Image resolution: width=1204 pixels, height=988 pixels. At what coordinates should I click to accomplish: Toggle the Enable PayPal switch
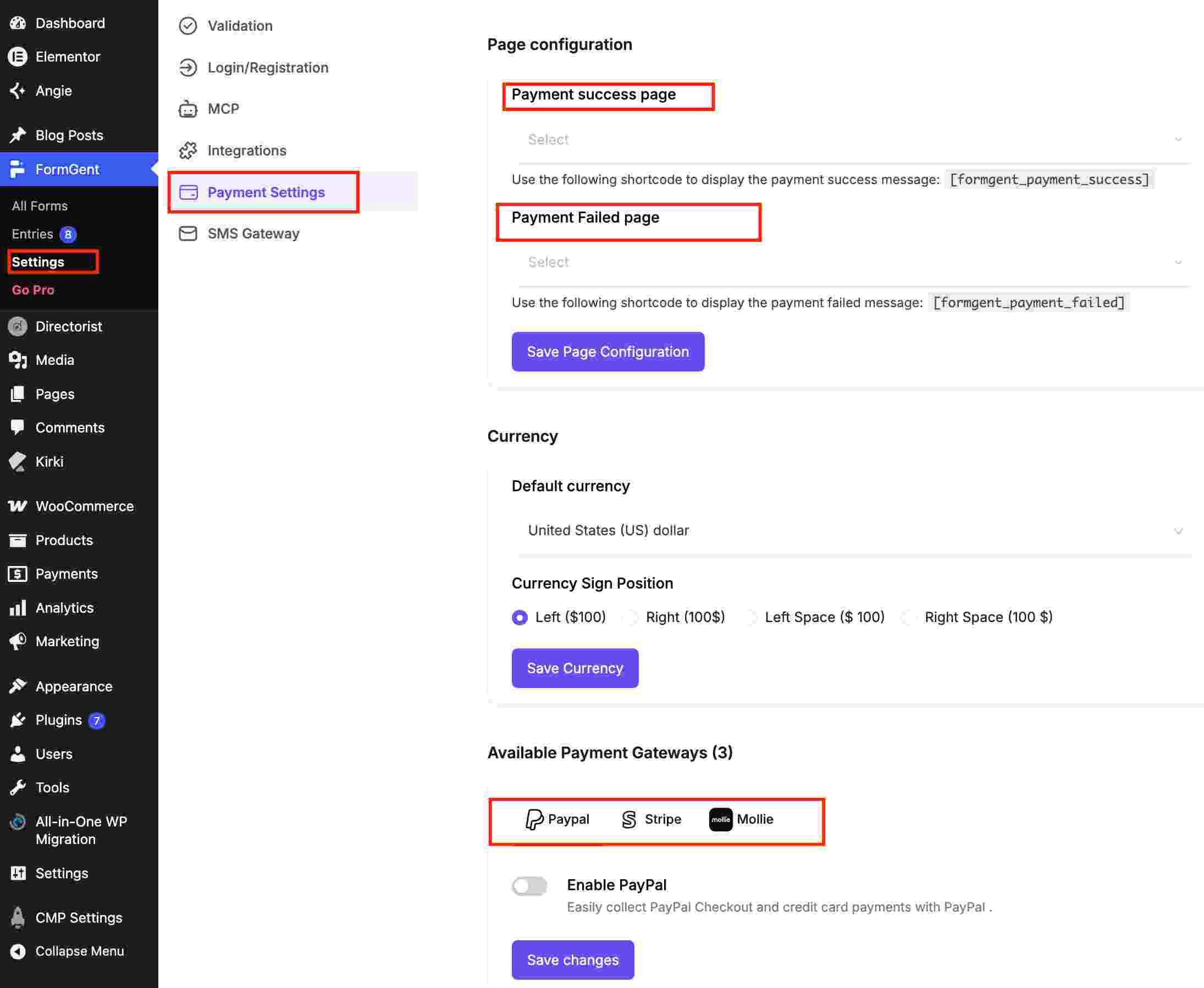[529, 886]
